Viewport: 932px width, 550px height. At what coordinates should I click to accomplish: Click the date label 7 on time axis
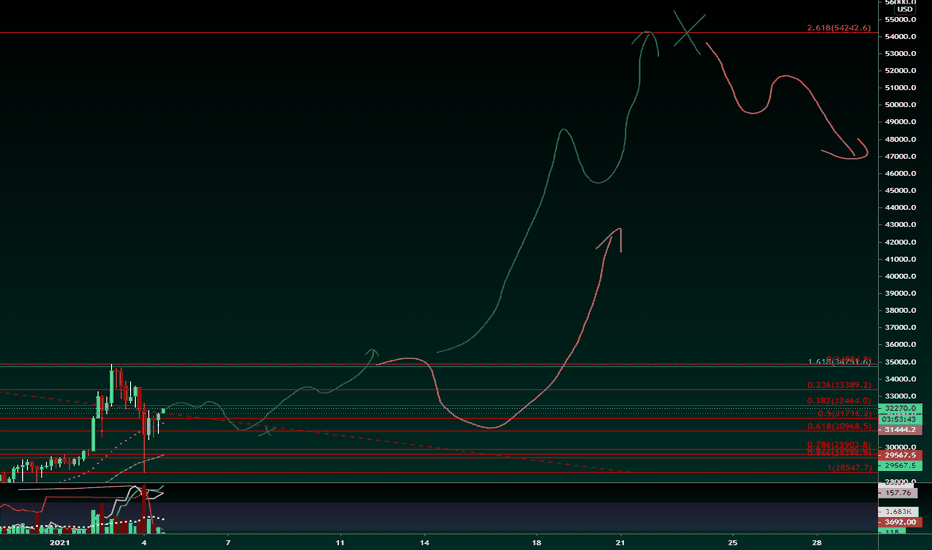point(228,542)
